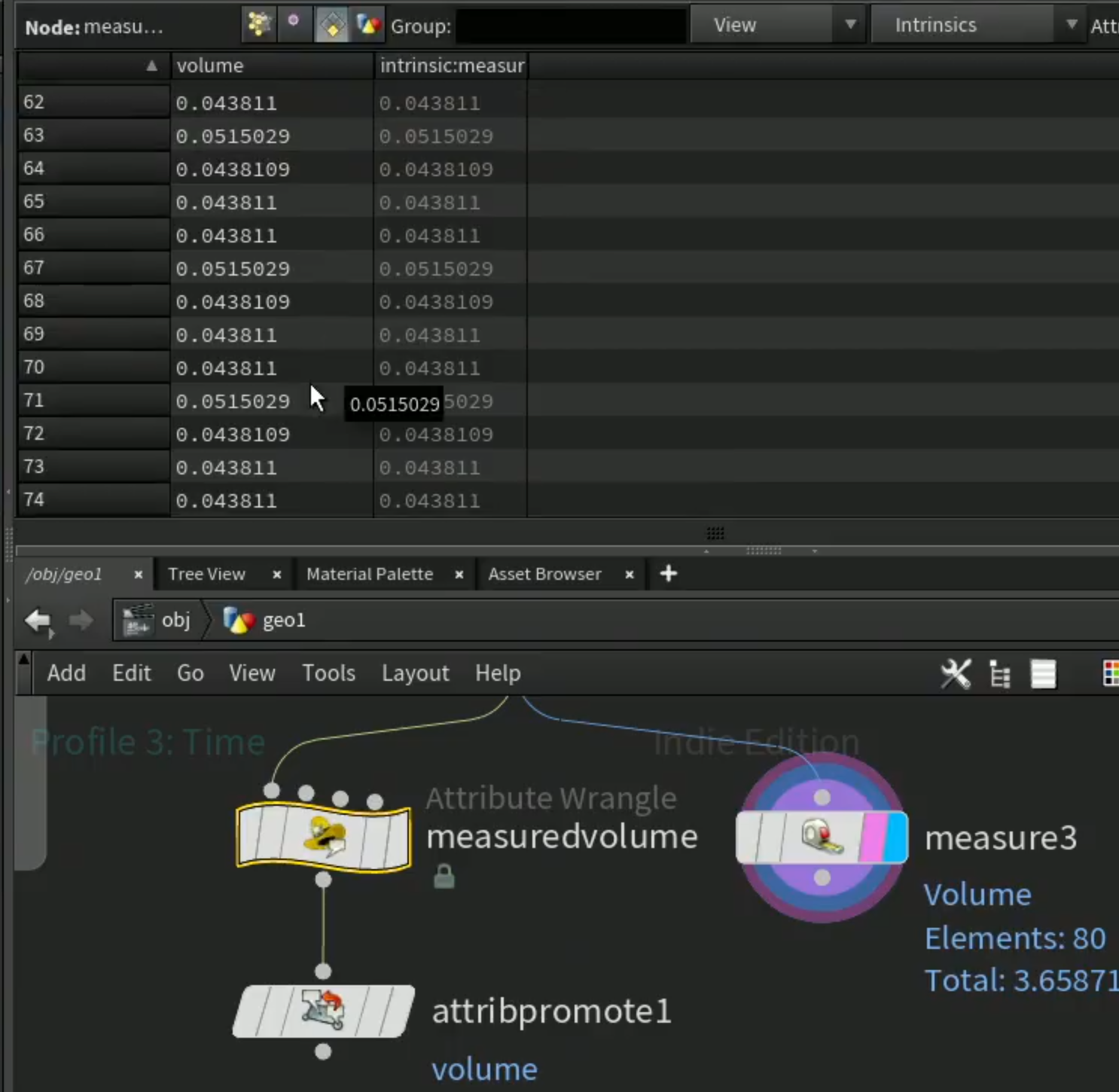Click the Group input field

572,26
